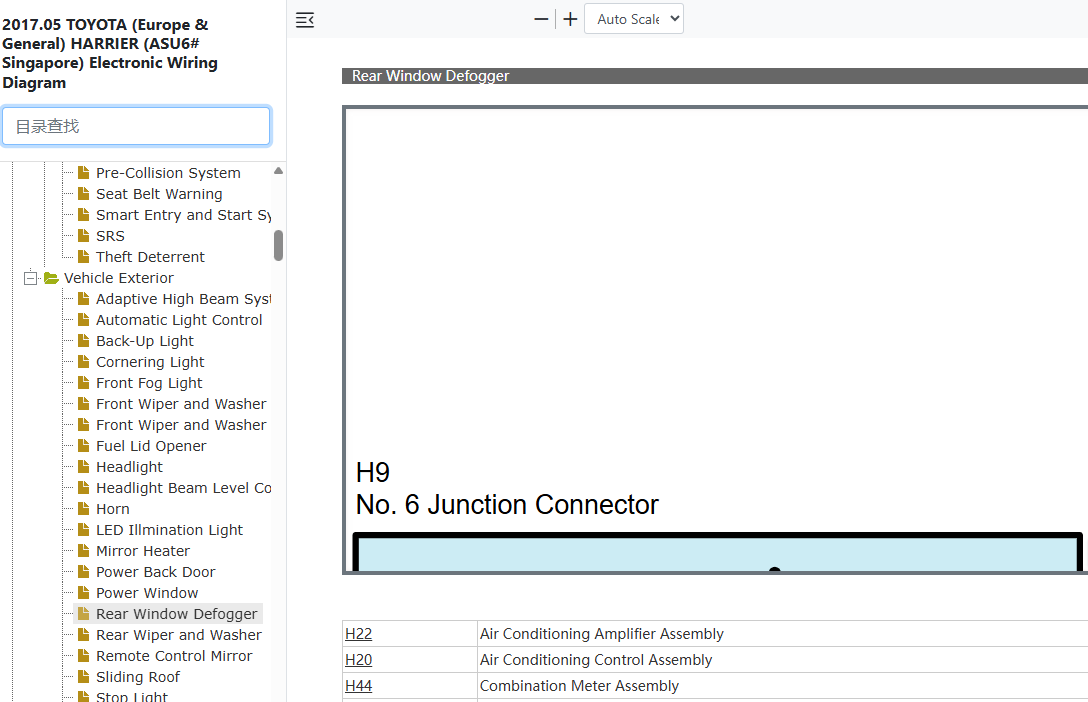Open the H20 connector link

pos(358,660)
